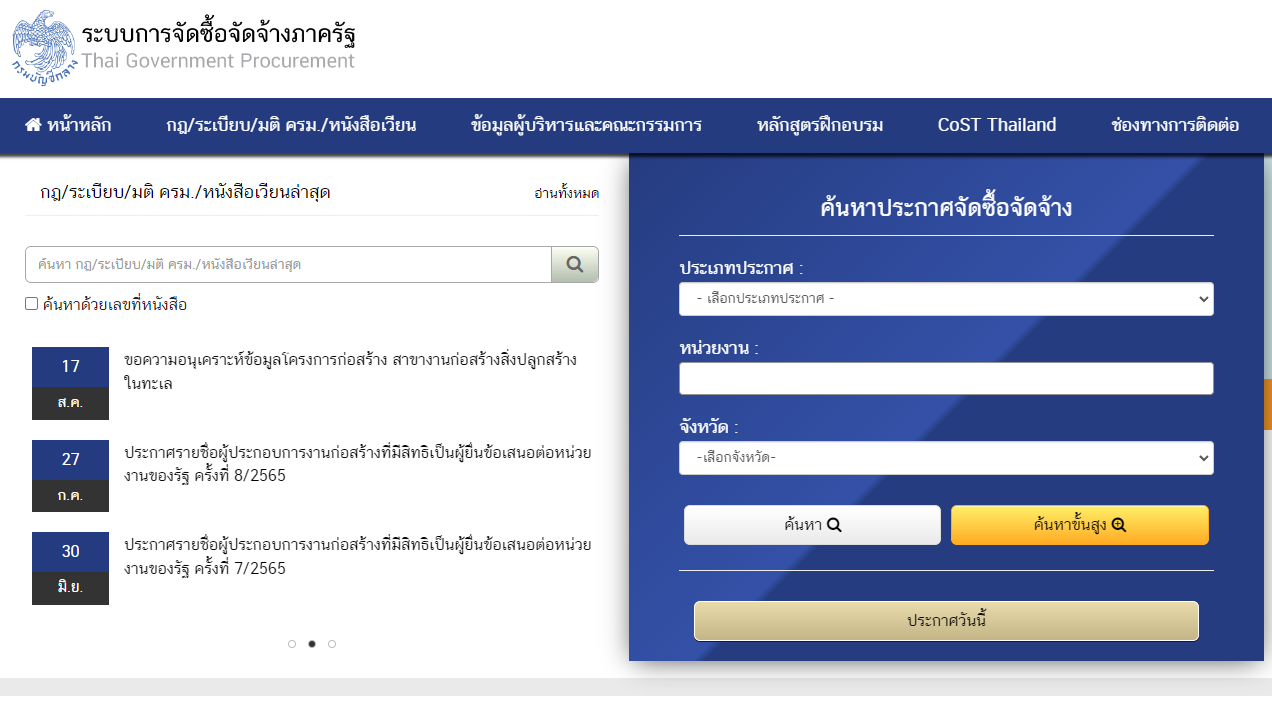Viewport: 1272px width, 720px height.
Task: Open the CoST Thailand menu item
Action: point(996,125)
